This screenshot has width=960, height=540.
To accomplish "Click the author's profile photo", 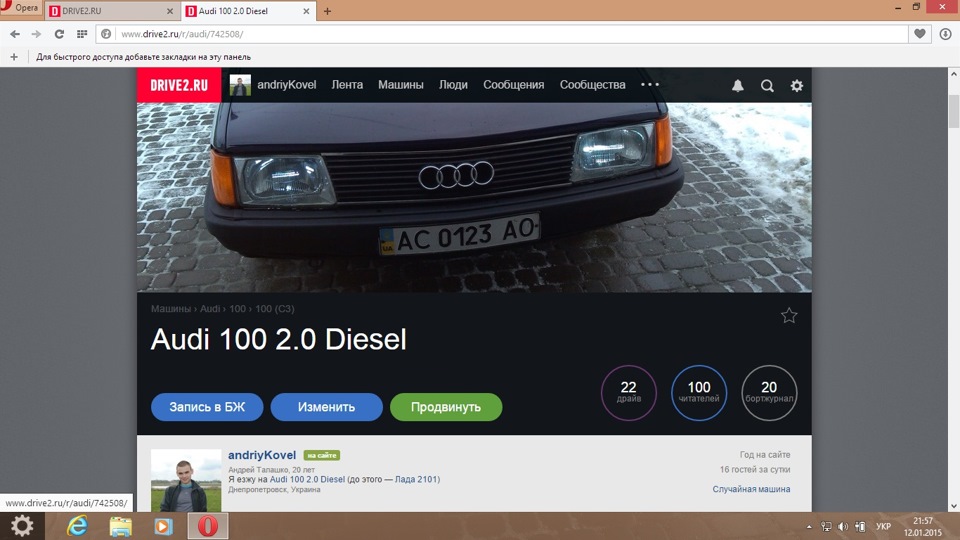I will tap(186, 481).
